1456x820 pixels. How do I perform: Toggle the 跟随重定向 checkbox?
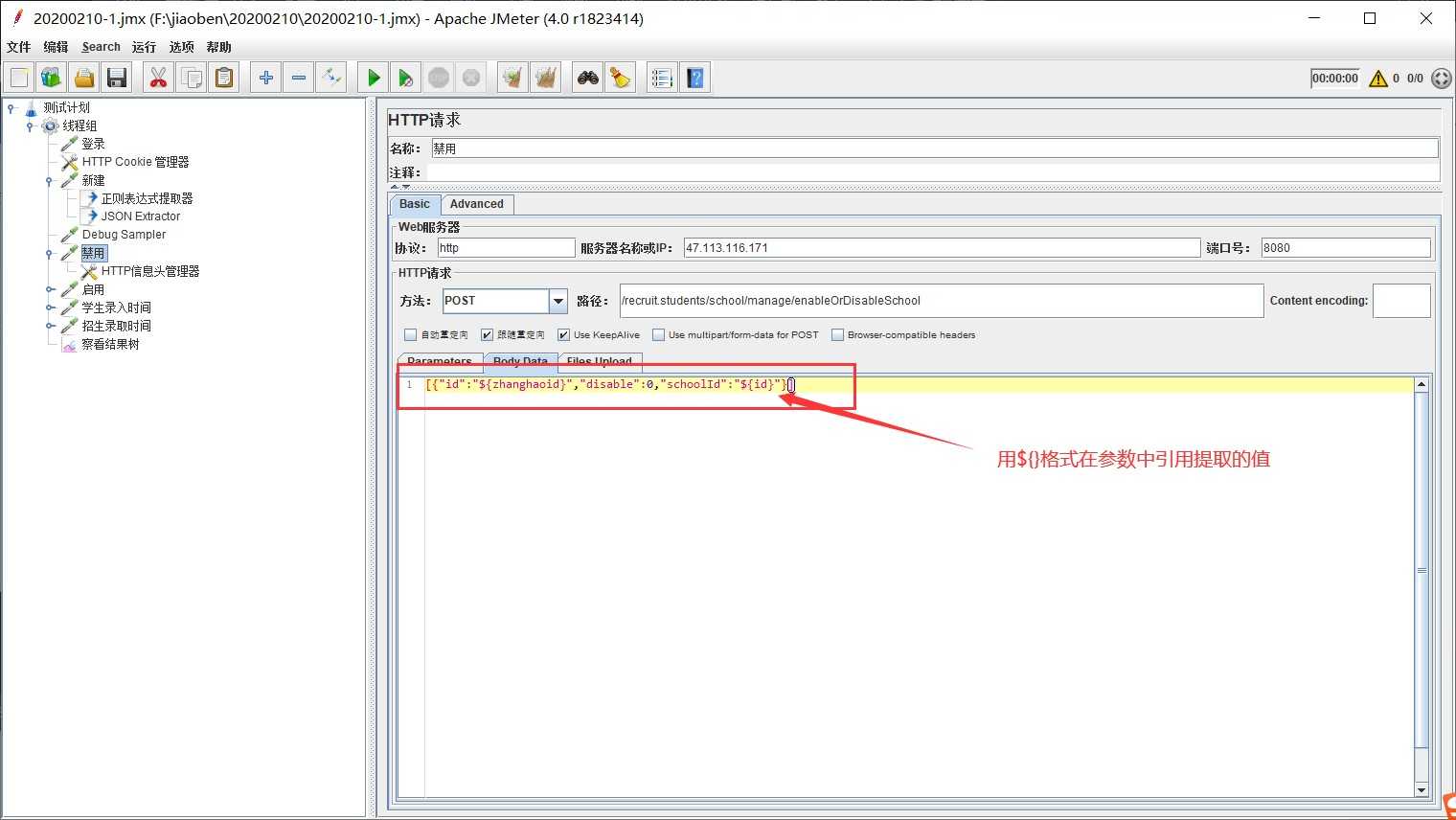487,335
